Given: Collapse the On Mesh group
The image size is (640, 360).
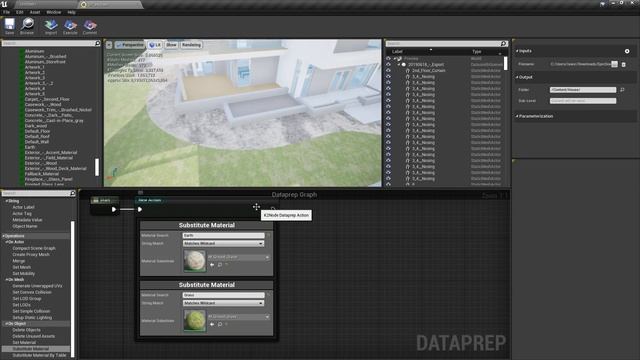Looking at the screenshot, I should [7, 280].
